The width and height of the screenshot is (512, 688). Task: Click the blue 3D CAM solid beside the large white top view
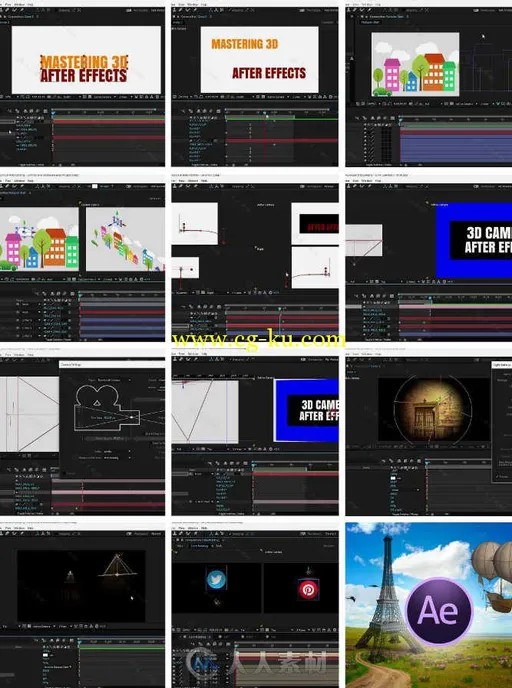coord(306,410)
